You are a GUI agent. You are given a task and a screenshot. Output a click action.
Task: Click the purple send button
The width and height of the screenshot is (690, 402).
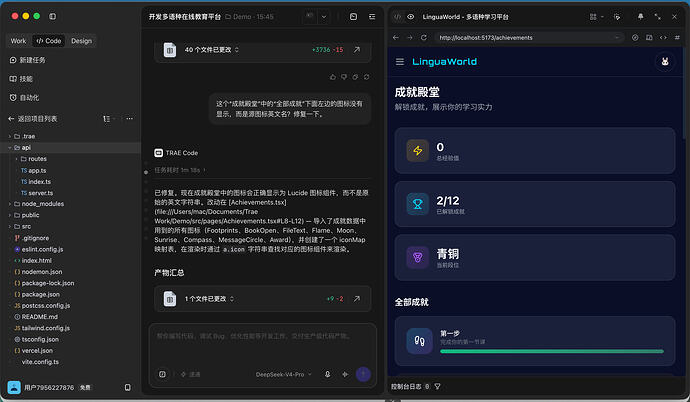(363, 374)
